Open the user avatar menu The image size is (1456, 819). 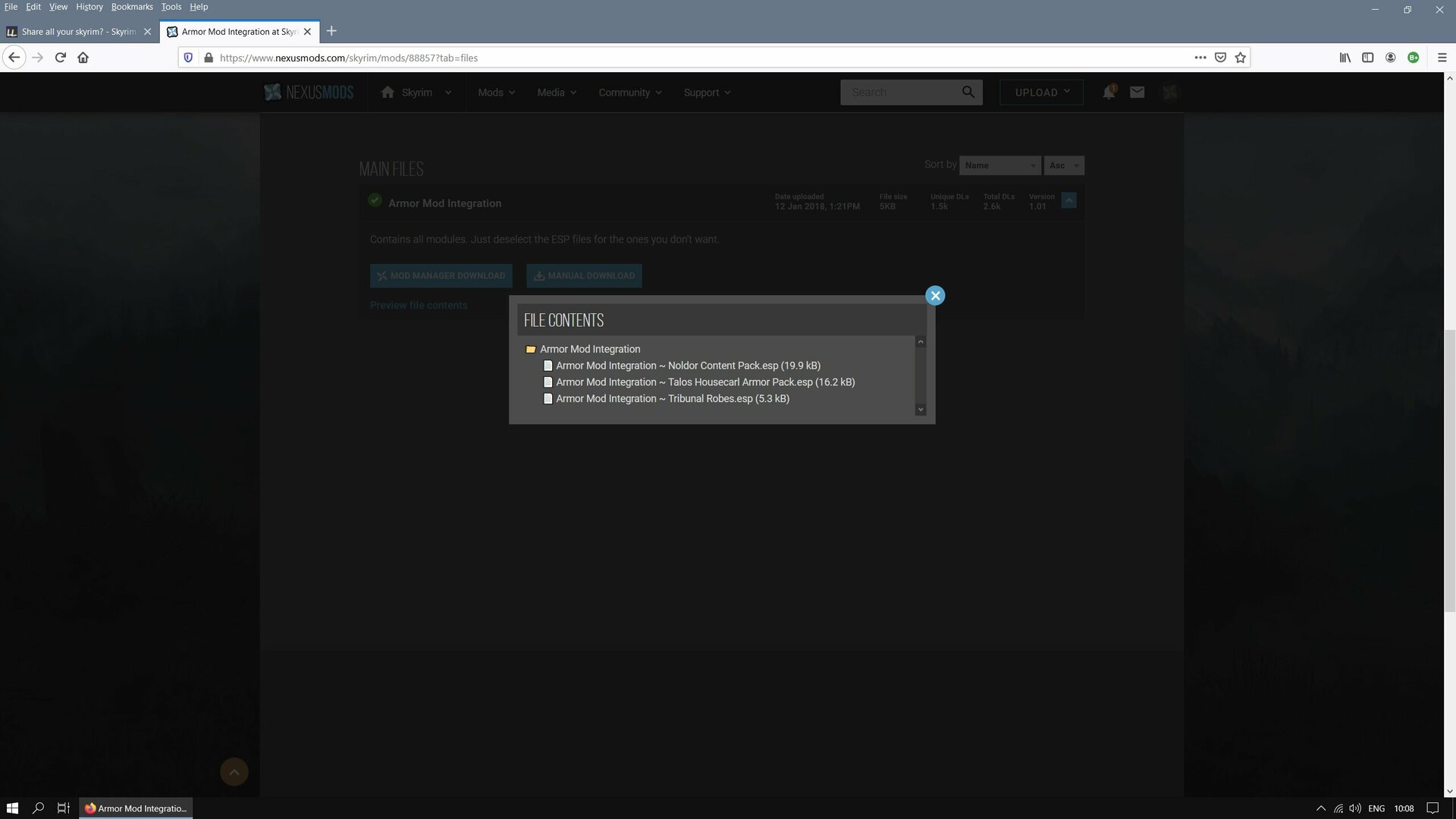click(x=1169, y=93)
